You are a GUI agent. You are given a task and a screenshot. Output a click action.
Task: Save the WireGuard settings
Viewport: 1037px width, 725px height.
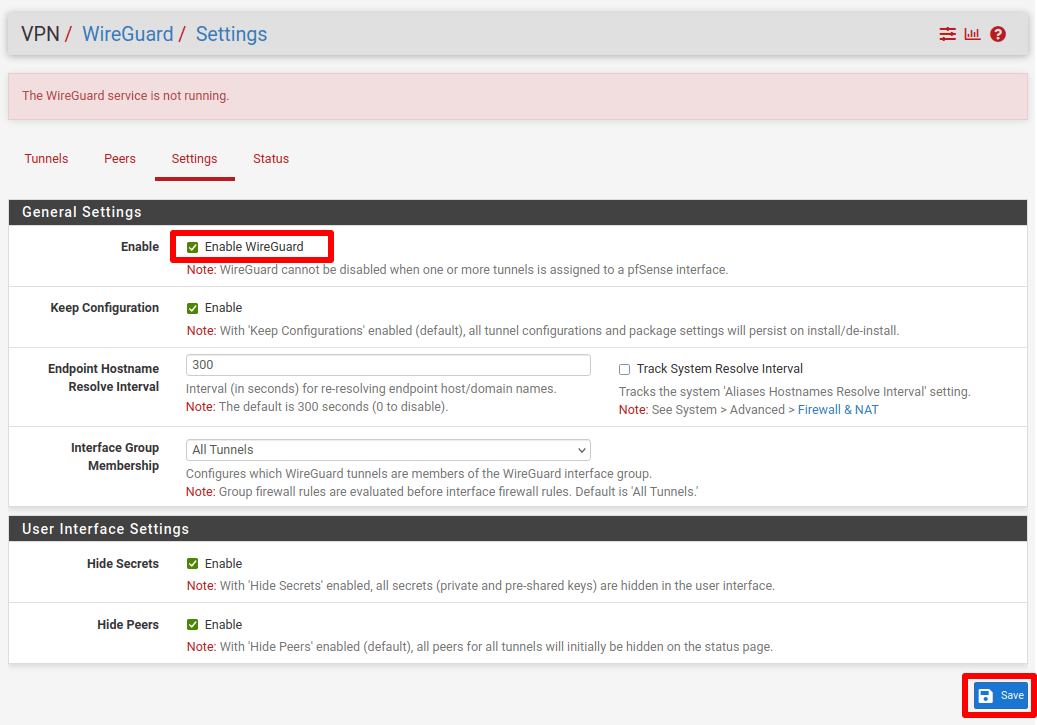(x=1001, y=695)
